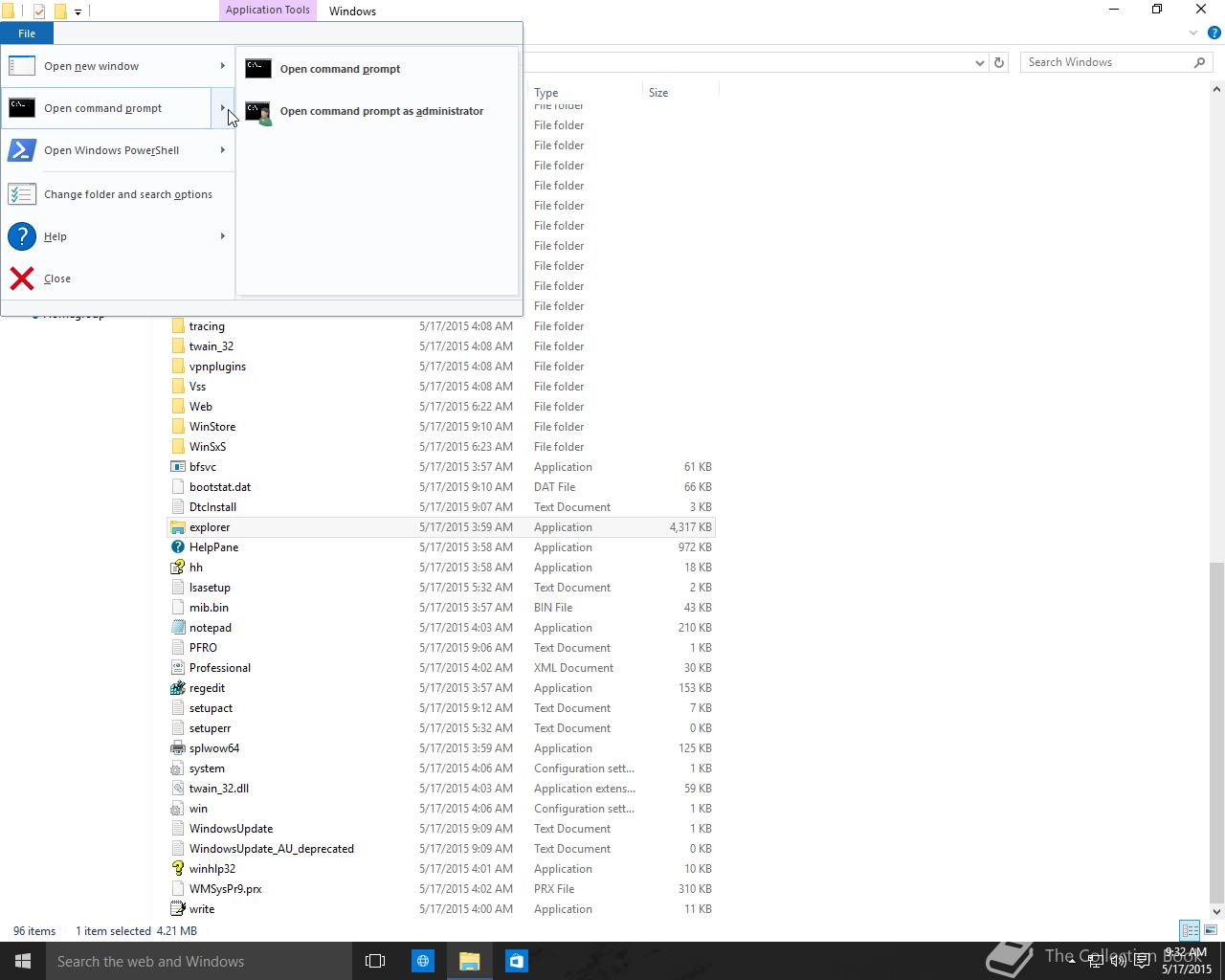The width and height of the screenshot is (1225, 980).
Task: Choose Change folder and search options
Action: click(x=118, y=194)
